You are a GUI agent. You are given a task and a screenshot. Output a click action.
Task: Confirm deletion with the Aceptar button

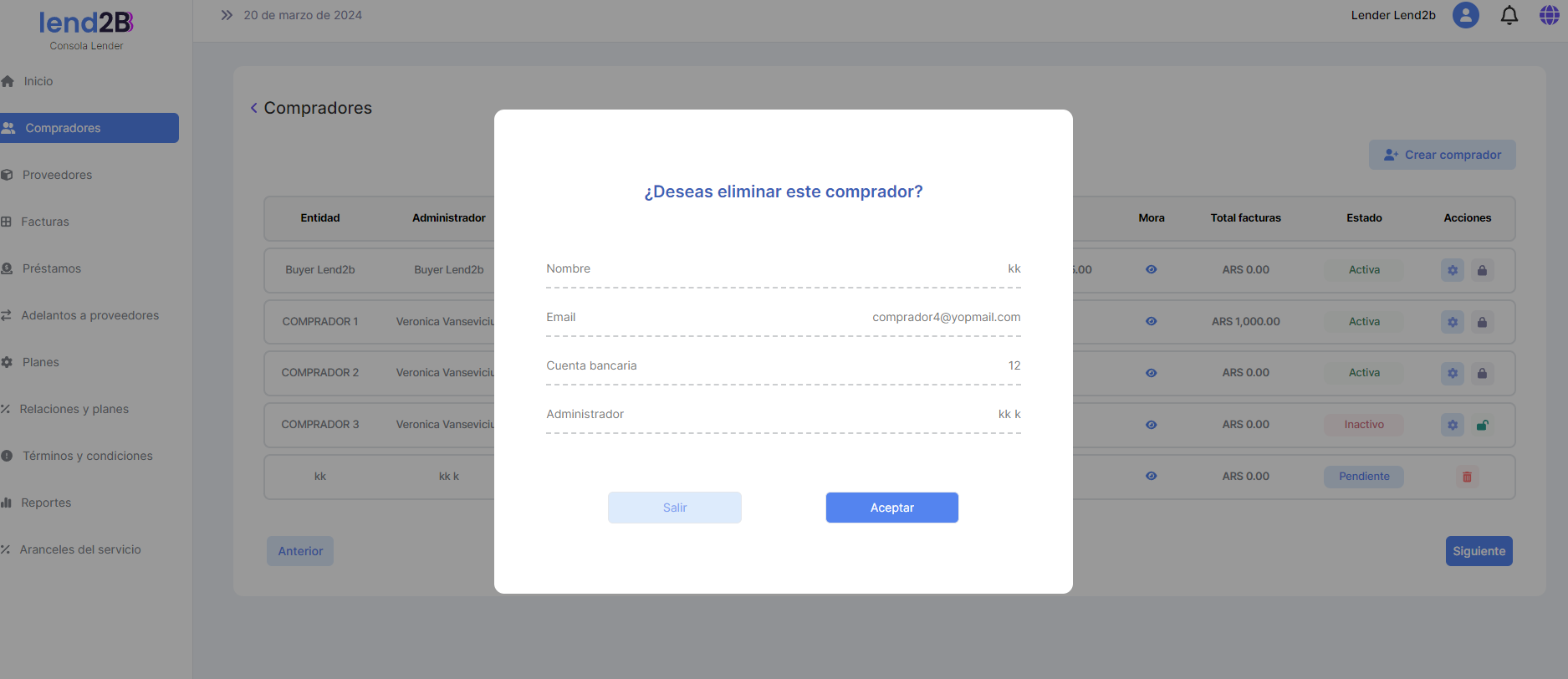tap(891, 508)
